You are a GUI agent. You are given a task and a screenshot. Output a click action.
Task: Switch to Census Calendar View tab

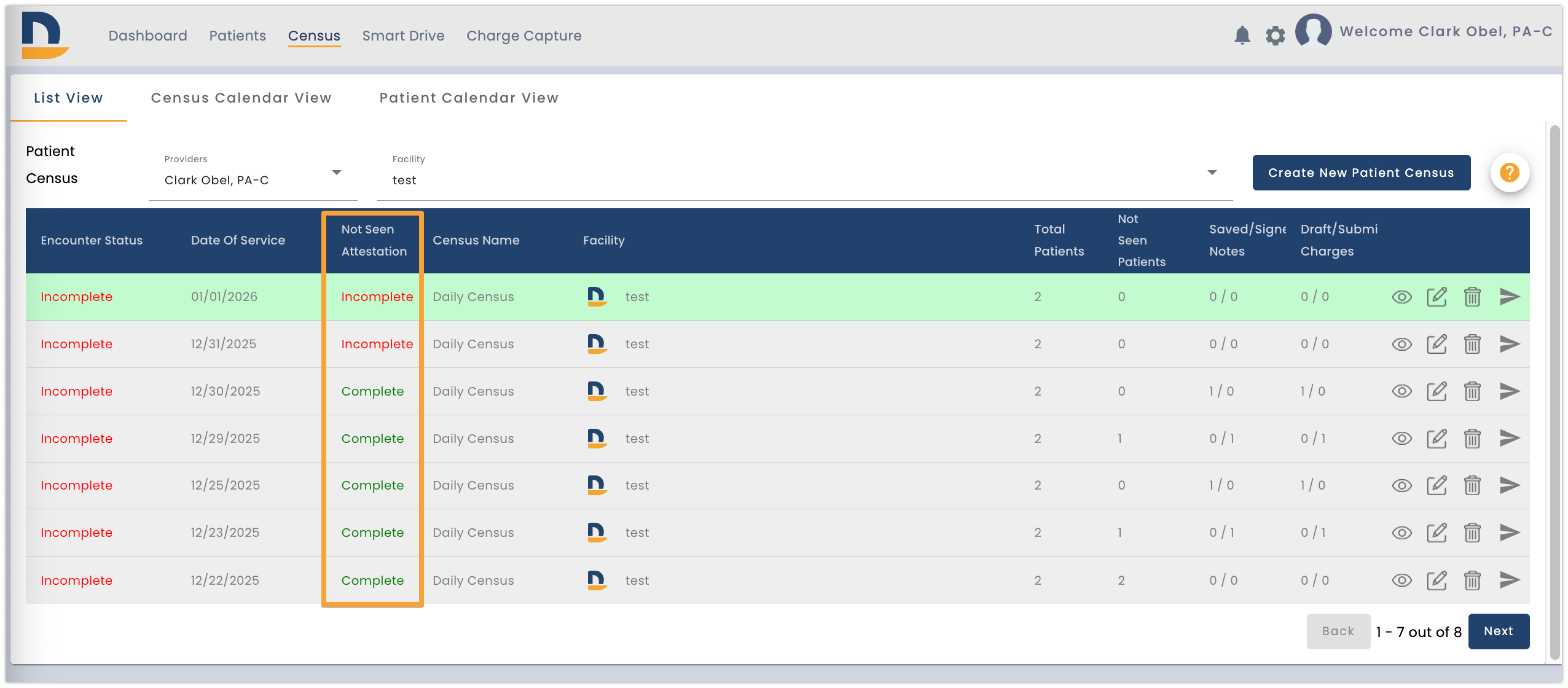coord(241,98)
